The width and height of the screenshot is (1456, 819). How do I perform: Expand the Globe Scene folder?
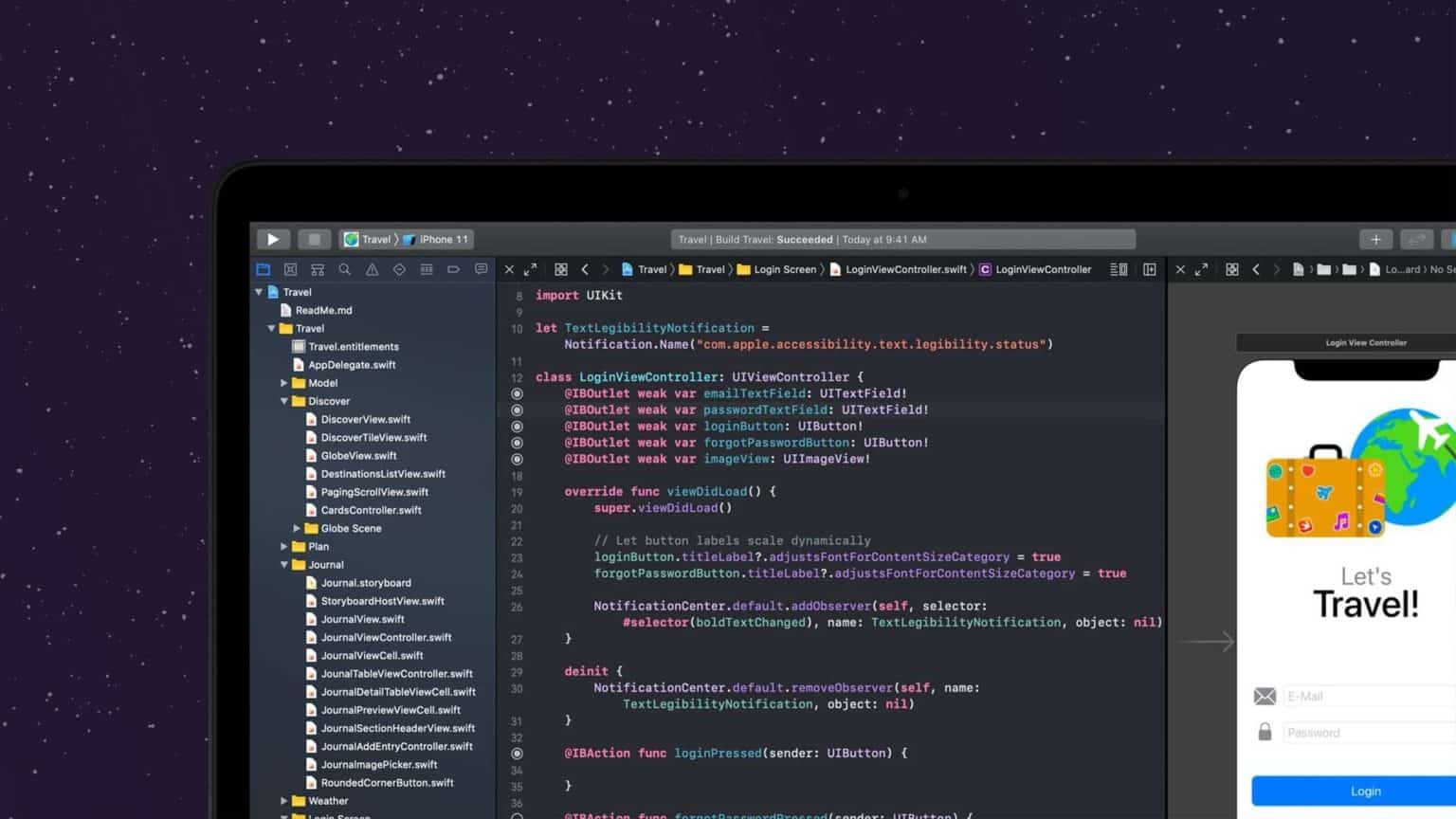pos(297,529)
